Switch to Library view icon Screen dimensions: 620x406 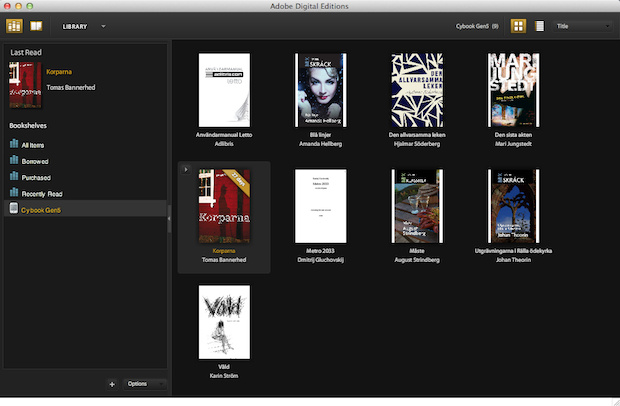[x=14, y=25]
